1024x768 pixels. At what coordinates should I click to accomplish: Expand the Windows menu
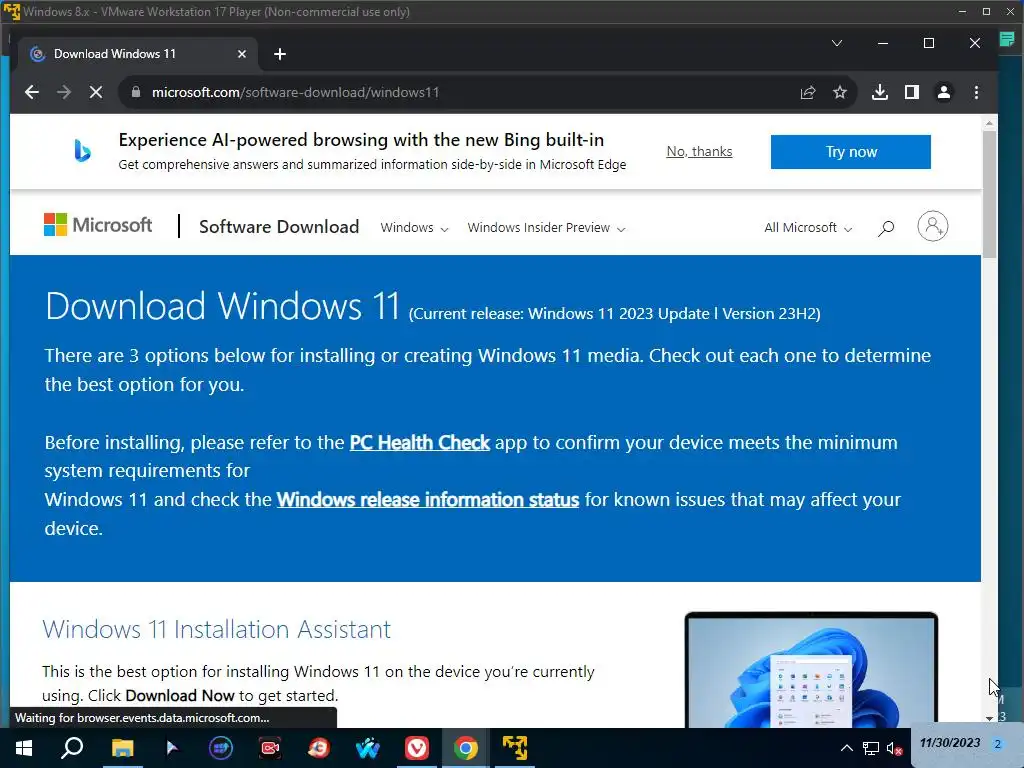click(x=415, y=228)
